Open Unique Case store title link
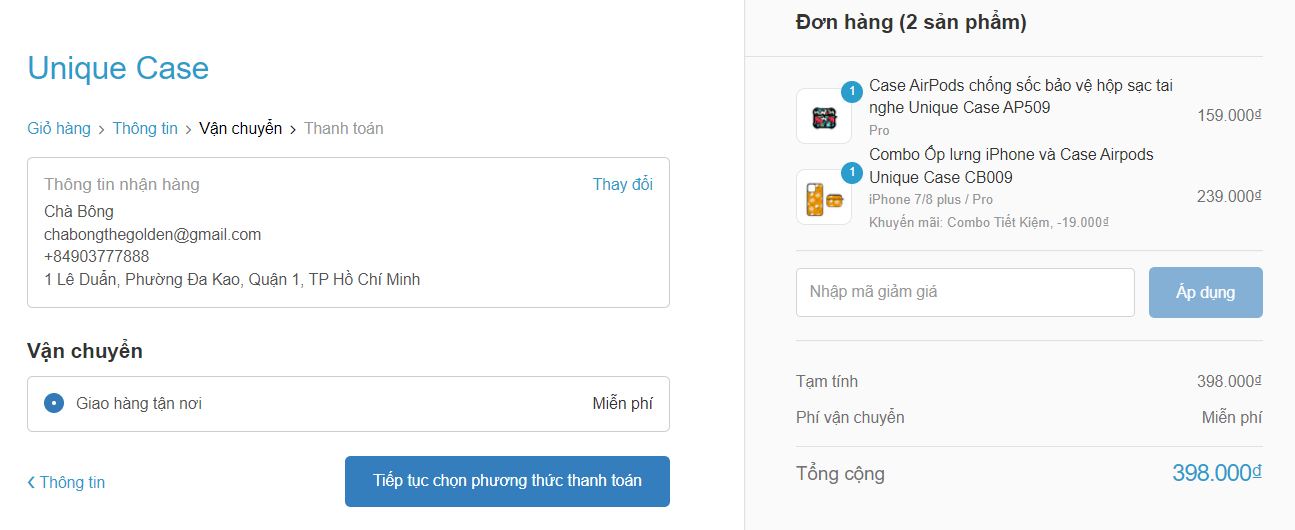This screenshot has height=530, width=1295. click(x=118, y=68)
